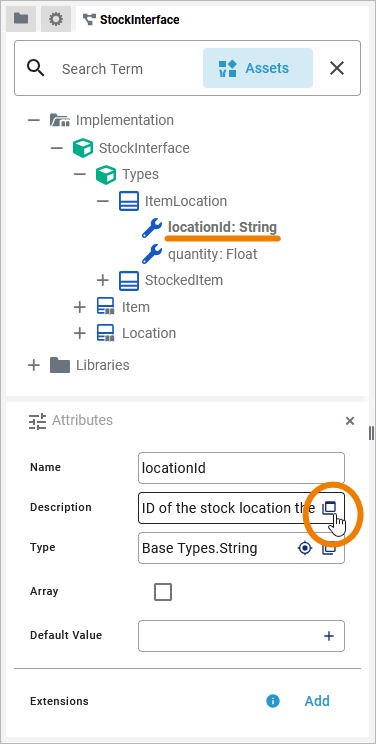Open the folder tab icon

[x=21, y=19]
